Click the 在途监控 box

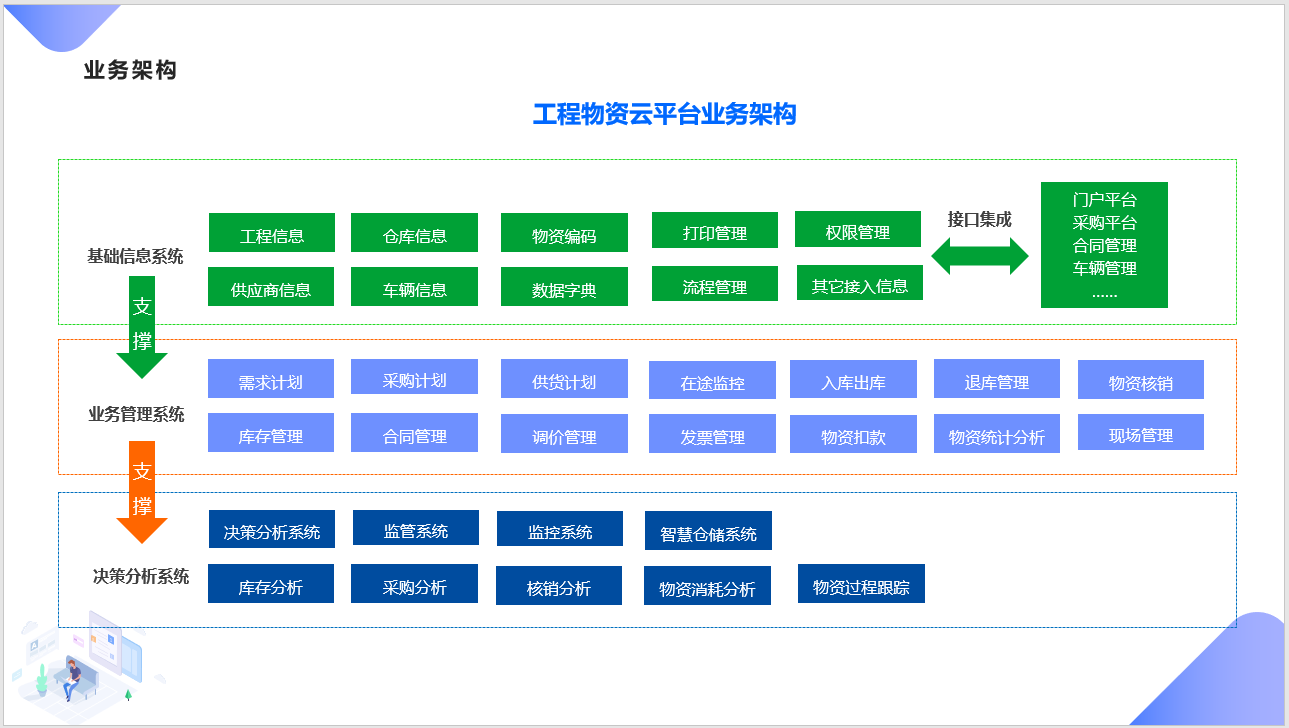tap(712, 380)
